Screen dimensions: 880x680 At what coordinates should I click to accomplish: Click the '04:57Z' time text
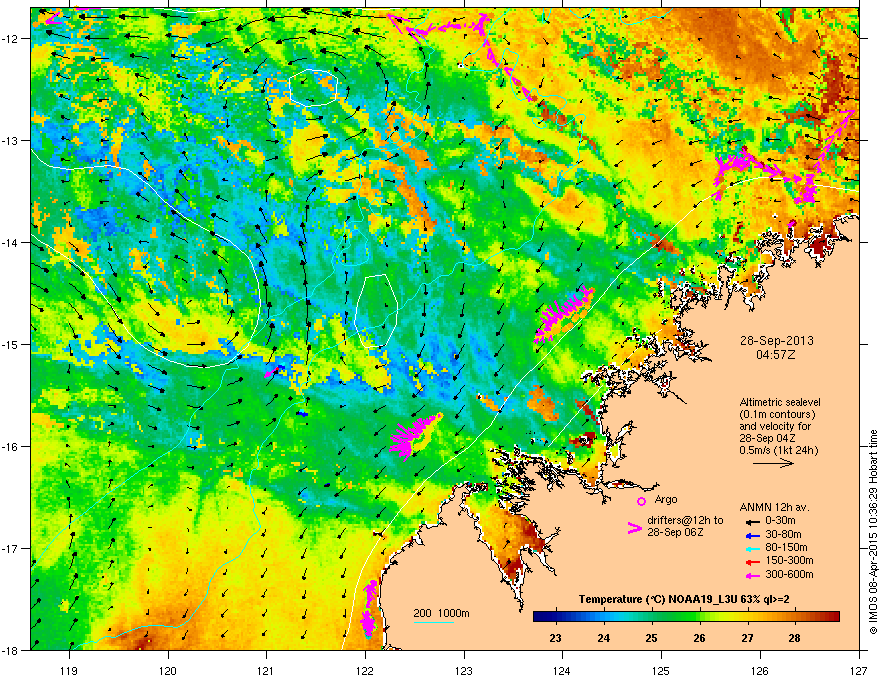pyautogui.click(x=776, y=355)
